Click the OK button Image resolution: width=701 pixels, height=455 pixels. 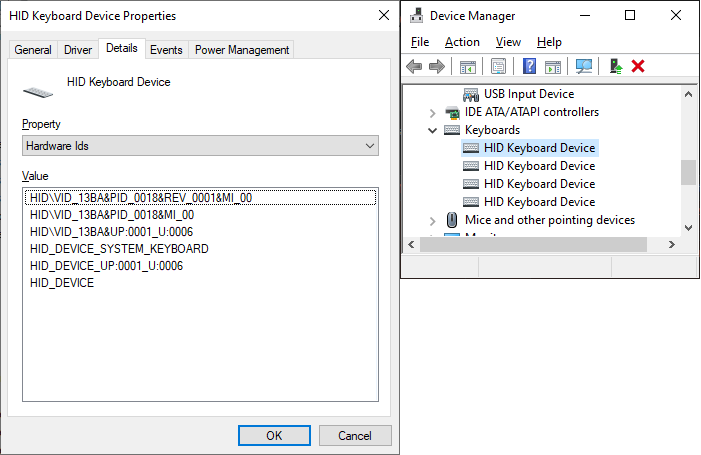274,435
